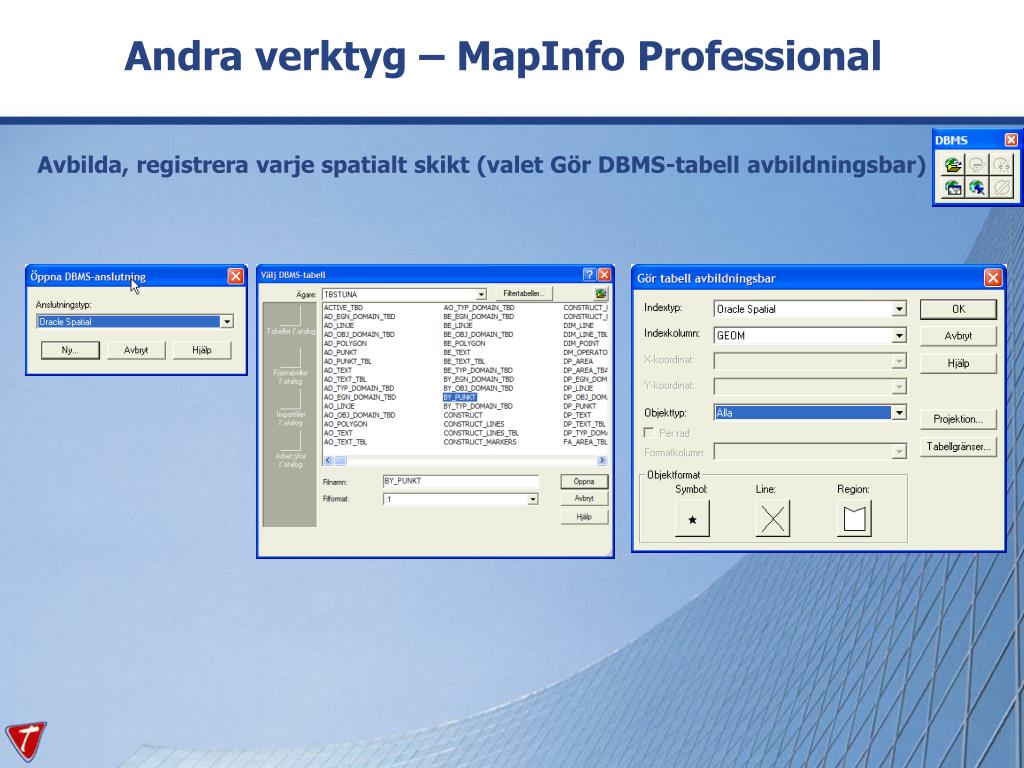Click the Öppna button
The width and height of the screenshot is (1024, 768).
pos(584,481)
